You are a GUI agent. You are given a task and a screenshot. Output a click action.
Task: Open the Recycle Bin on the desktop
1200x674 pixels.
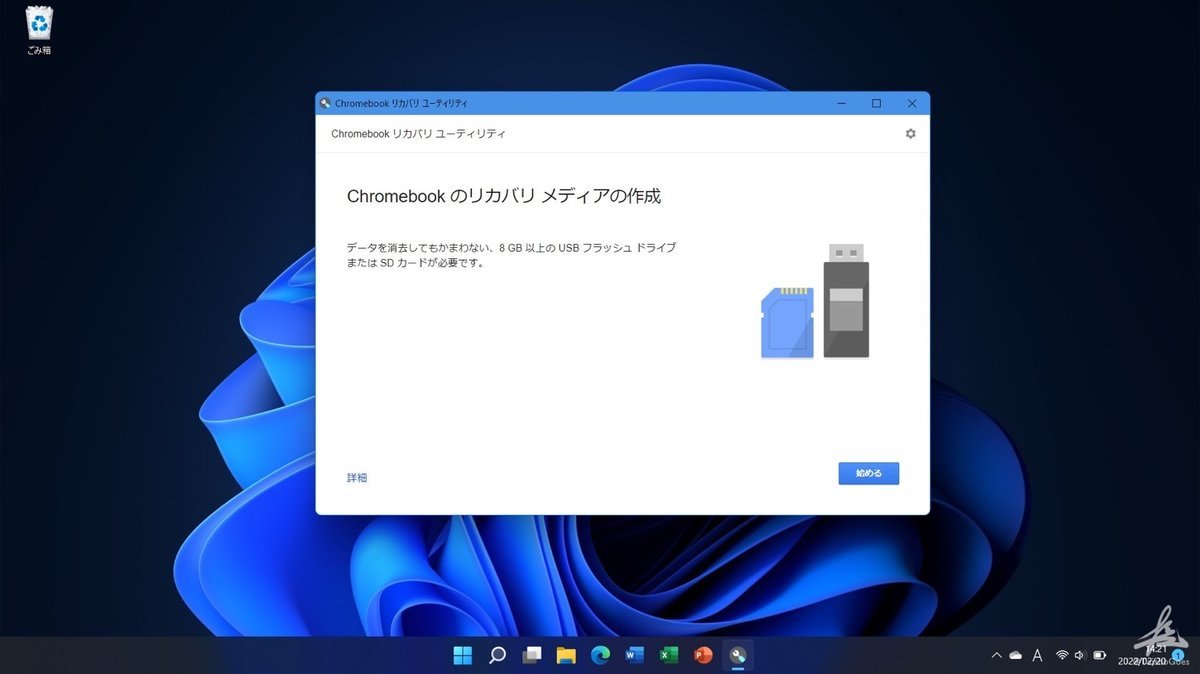39,28
